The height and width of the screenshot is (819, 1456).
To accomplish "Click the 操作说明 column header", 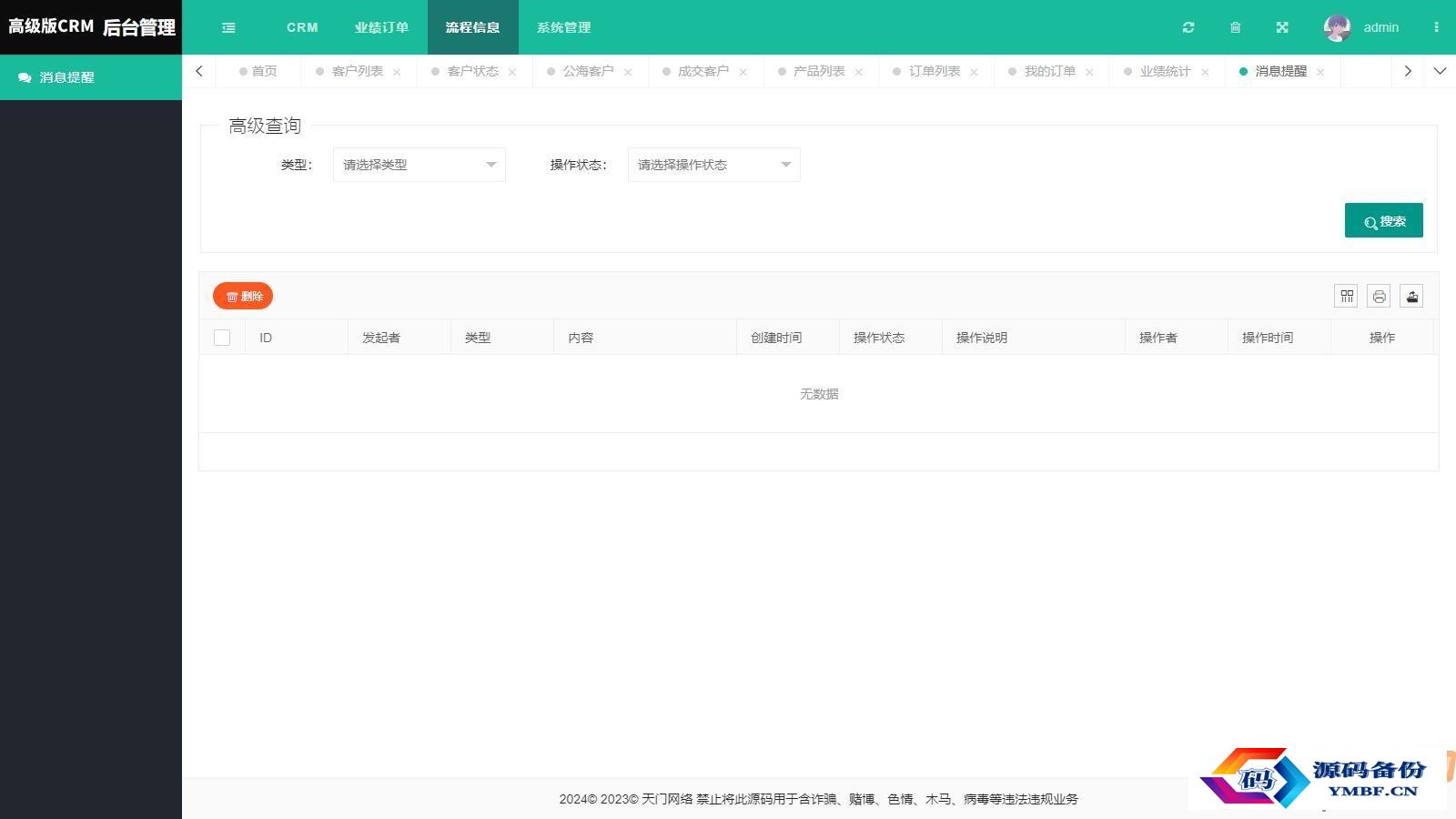I will [x=1034, y=338].
